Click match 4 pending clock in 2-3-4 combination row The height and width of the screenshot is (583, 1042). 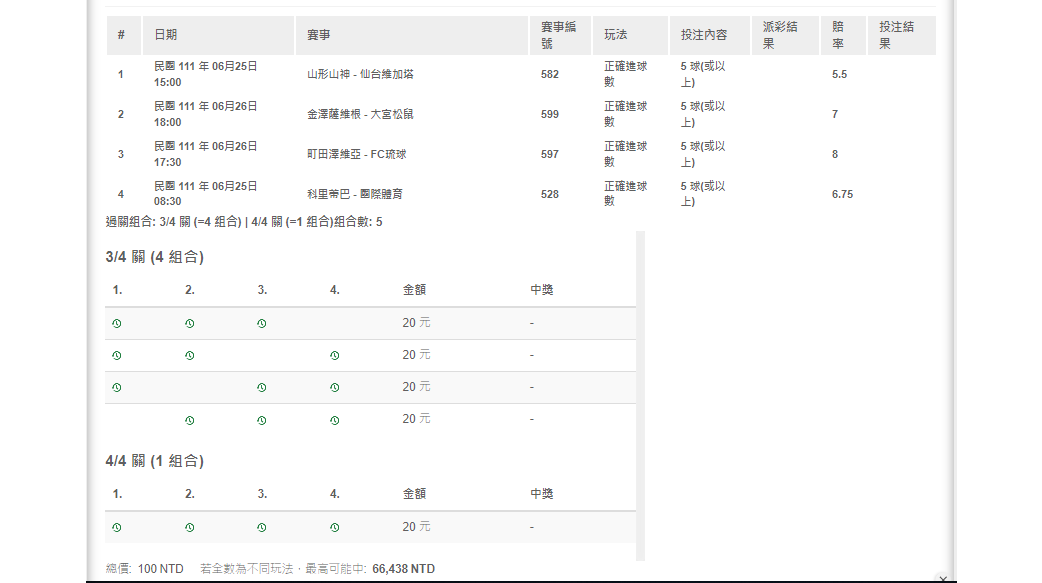pyautogui.click(x=334, y=420)
